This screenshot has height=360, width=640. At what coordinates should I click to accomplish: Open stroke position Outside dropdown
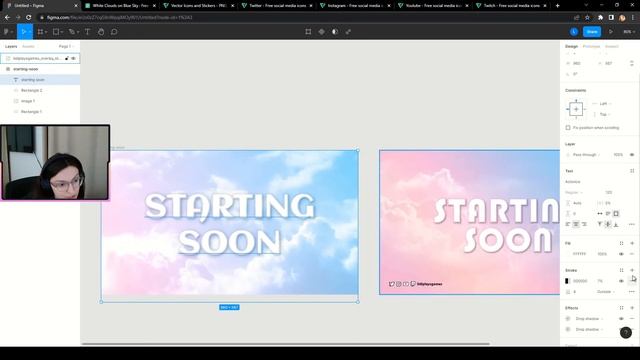pos(606,292)
